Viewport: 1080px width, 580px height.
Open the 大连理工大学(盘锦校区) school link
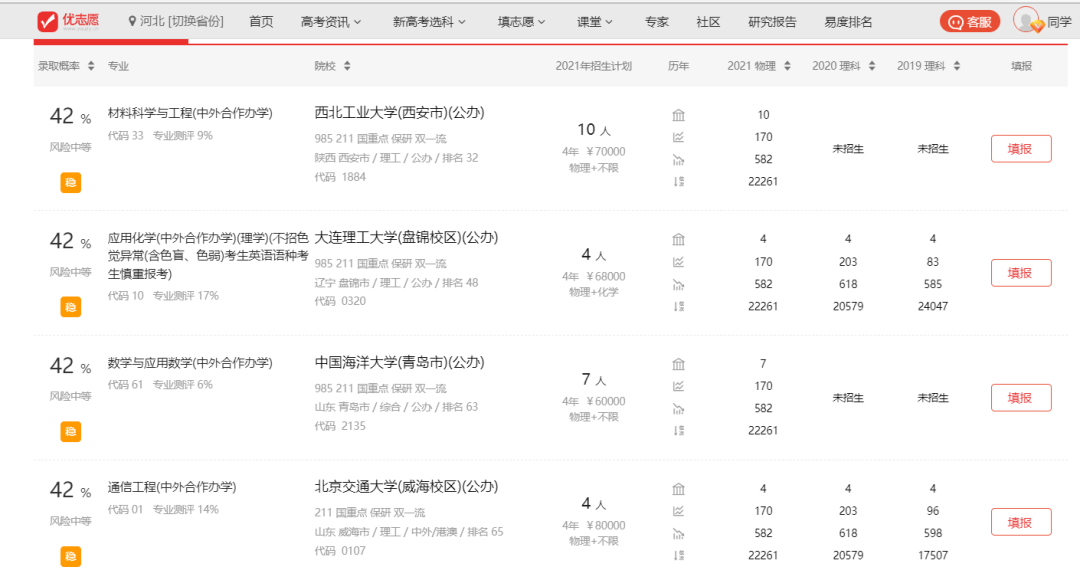(406, 238)
